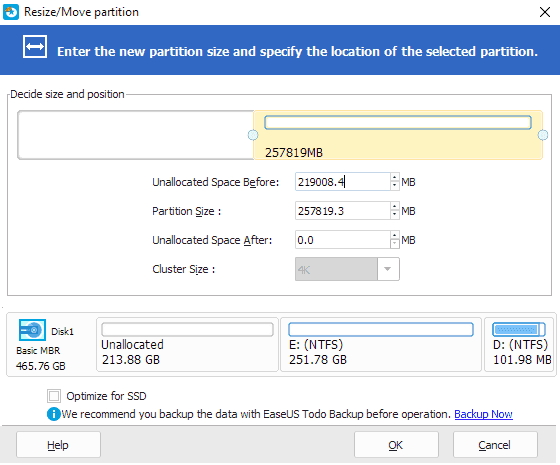The width and height of the screenshot is (560, 465).
Task: Click the EaseUS app icon in title bar
Action: click(x=11, y=12)
